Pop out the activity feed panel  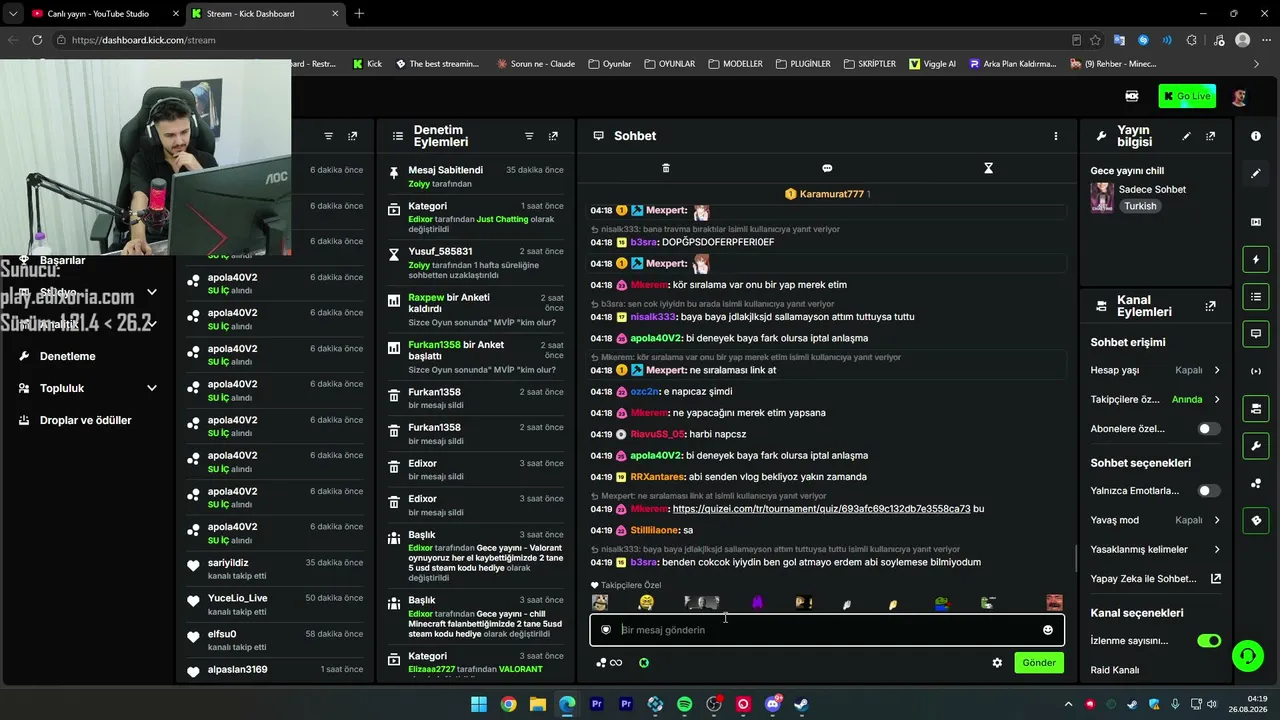(x=352, y=136)
